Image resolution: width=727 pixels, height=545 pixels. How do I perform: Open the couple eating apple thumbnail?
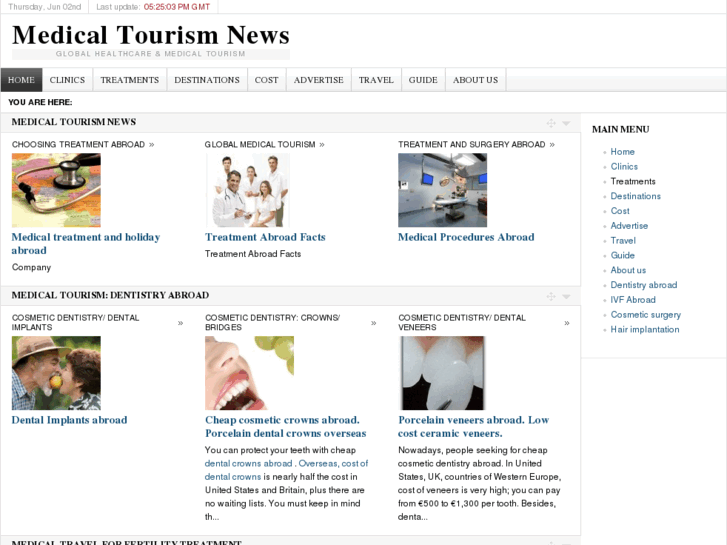point(56,373)
